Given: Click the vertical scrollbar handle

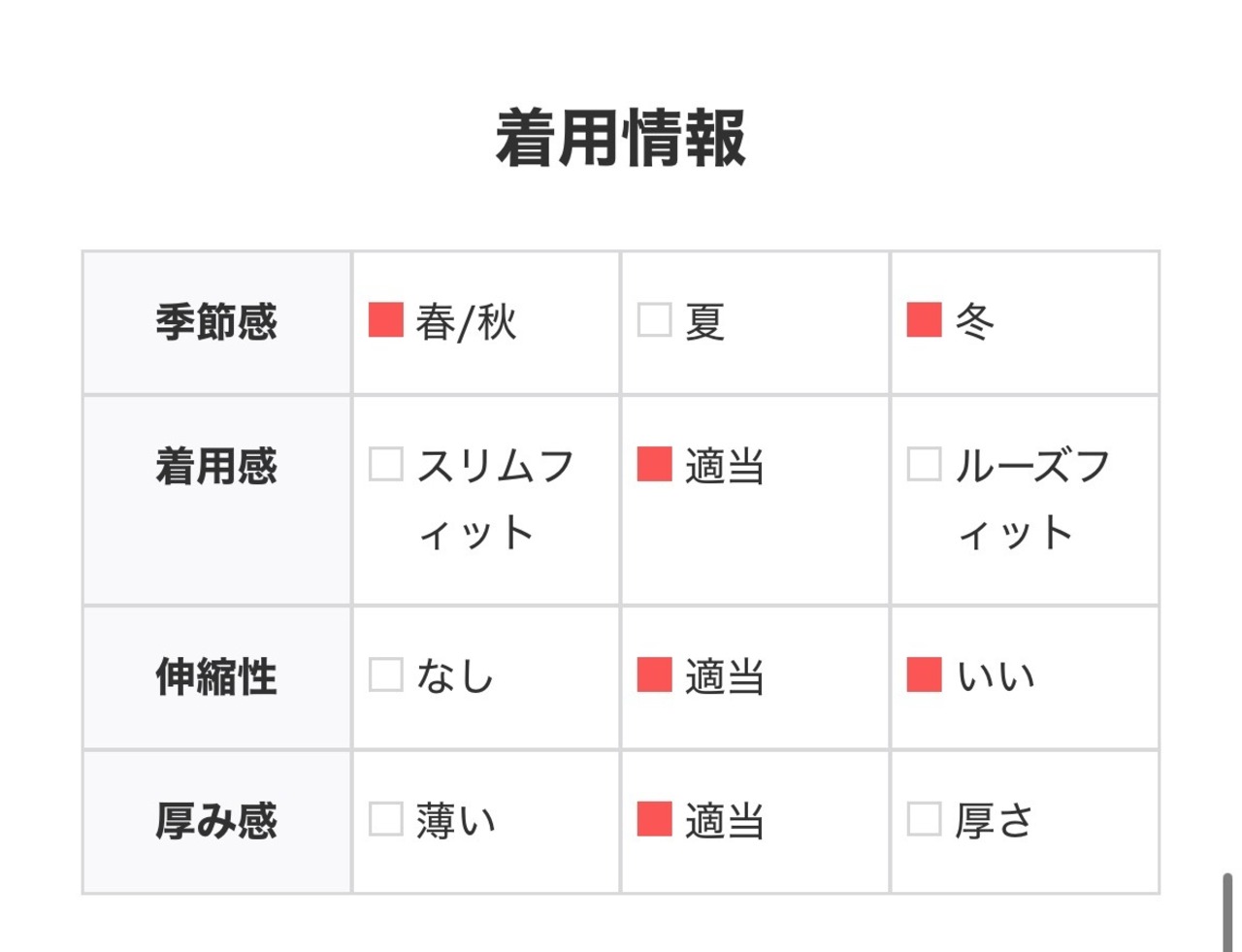Looking at the screenshot, I should [x=1226, y=911].
